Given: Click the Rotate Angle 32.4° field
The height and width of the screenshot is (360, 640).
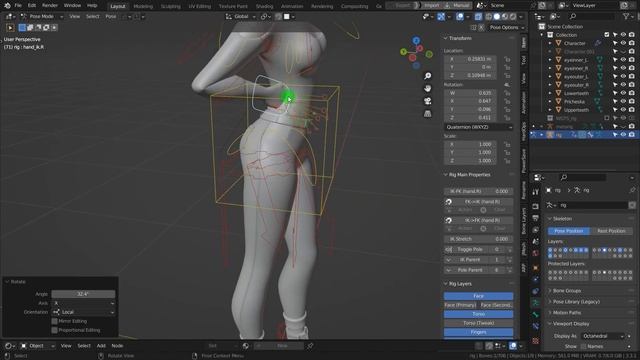Looking at the screenshot, I should click(x=83, y=294).
